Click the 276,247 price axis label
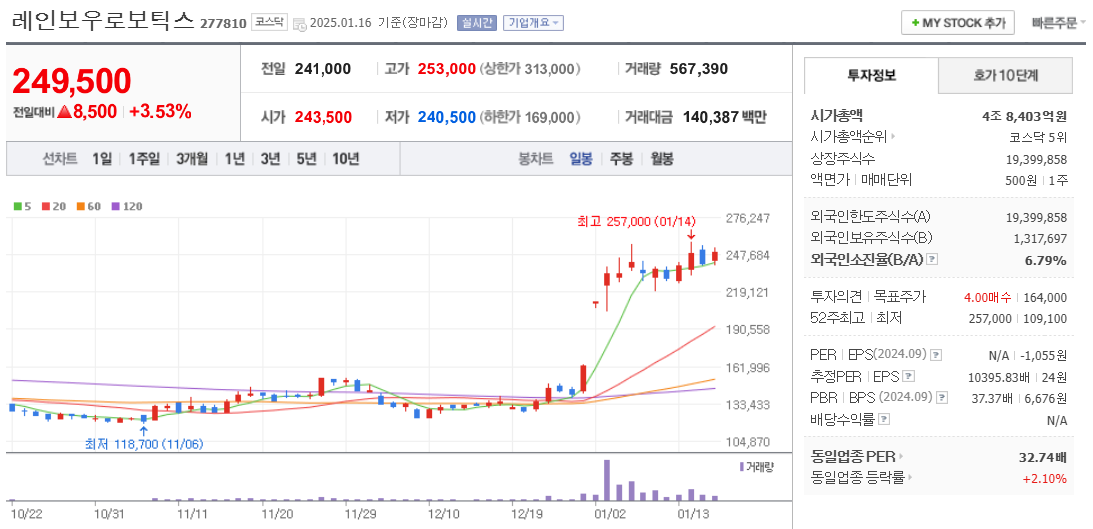Image resolution: width=1093 pixels, height=529 pixels. click(748, 218)
